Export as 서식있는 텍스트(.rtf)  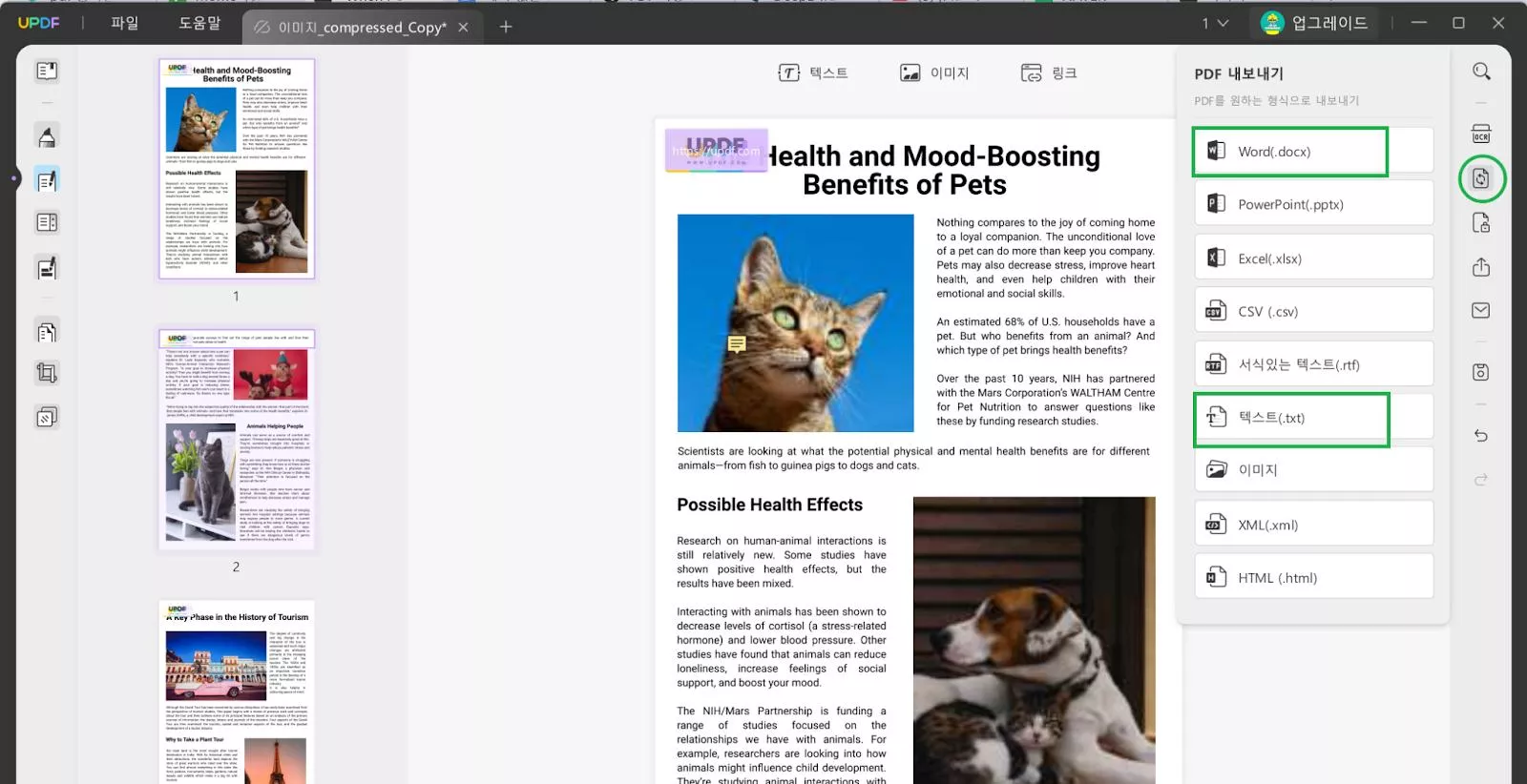tap(1313, 364)
